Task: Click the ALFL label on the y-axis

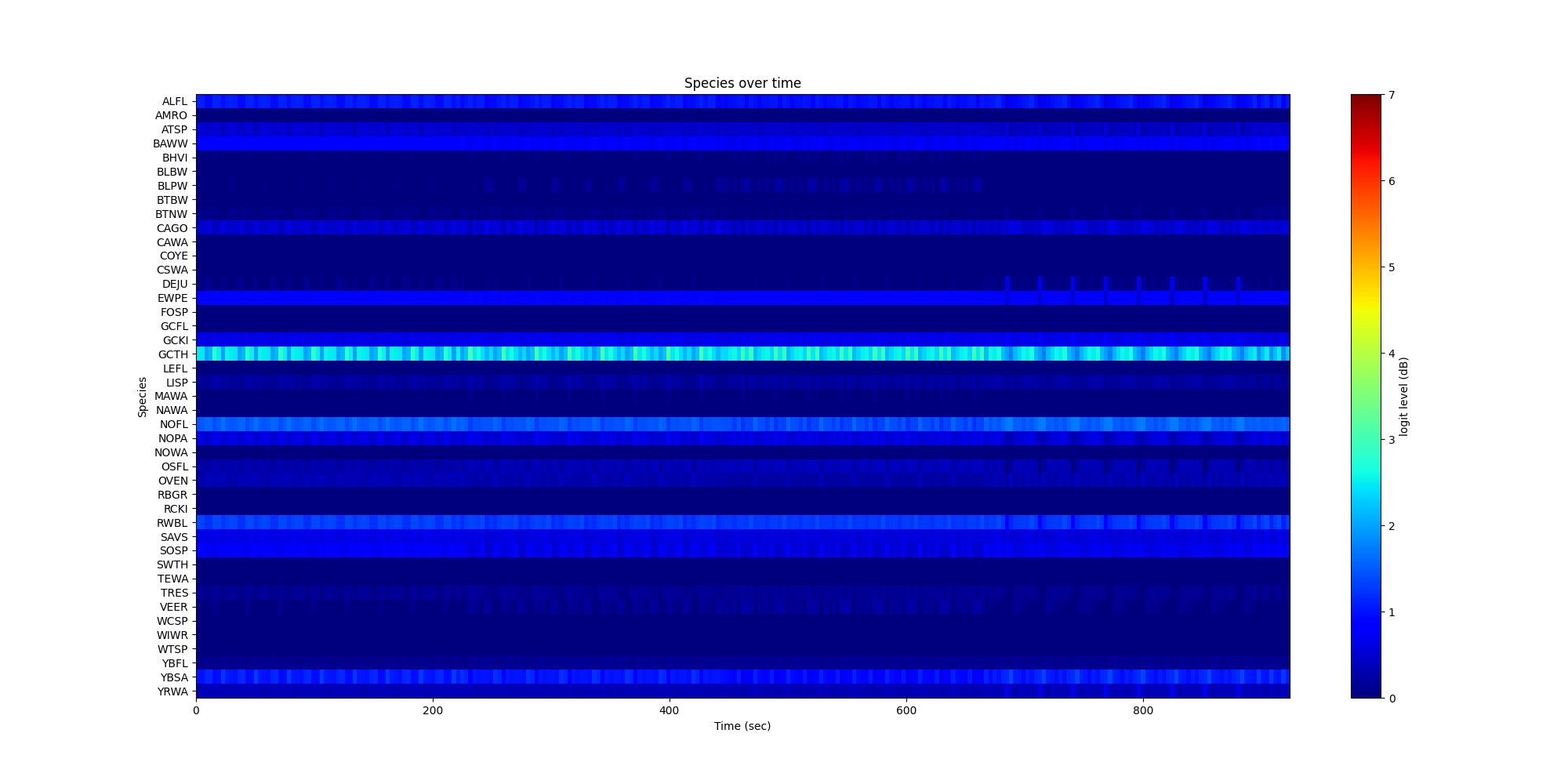Action: 174,101
